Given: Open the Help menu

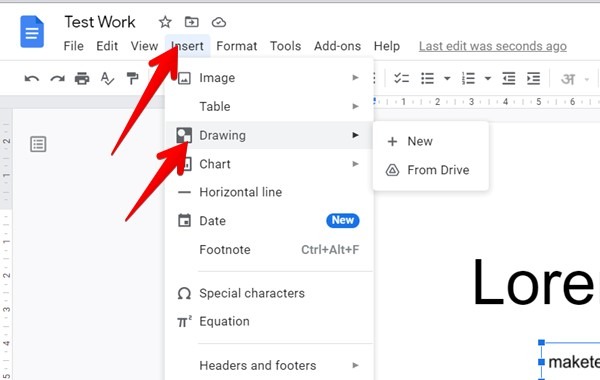Looking at the screenshot, I should click(386, 46).
